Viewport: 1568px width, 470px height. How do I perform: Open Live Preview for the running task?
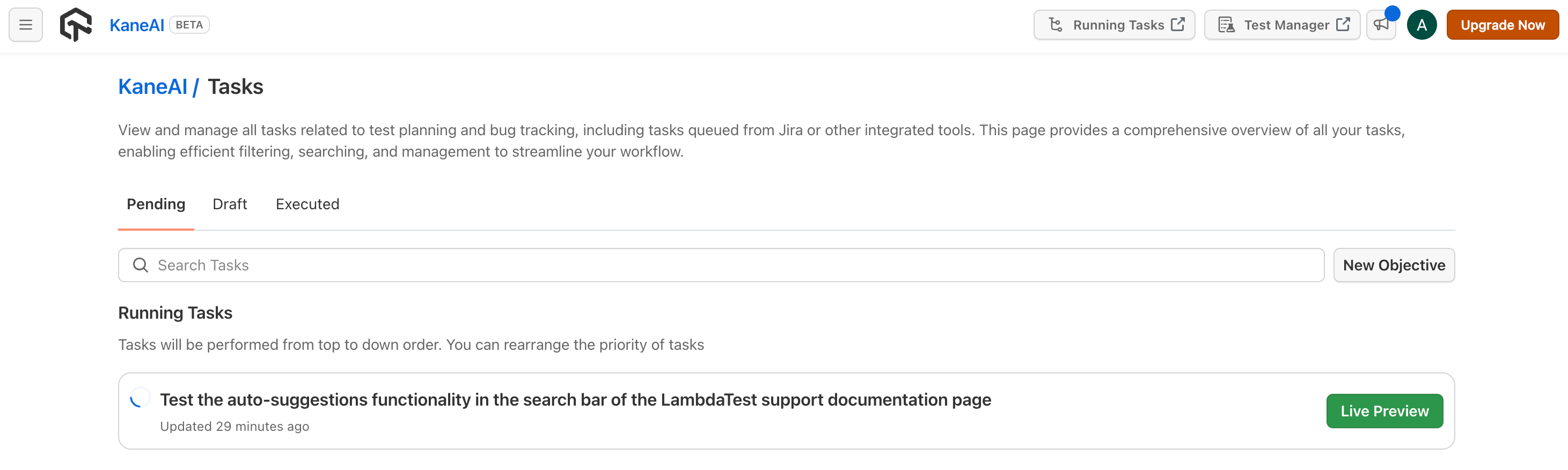(x=1384, y=411)
